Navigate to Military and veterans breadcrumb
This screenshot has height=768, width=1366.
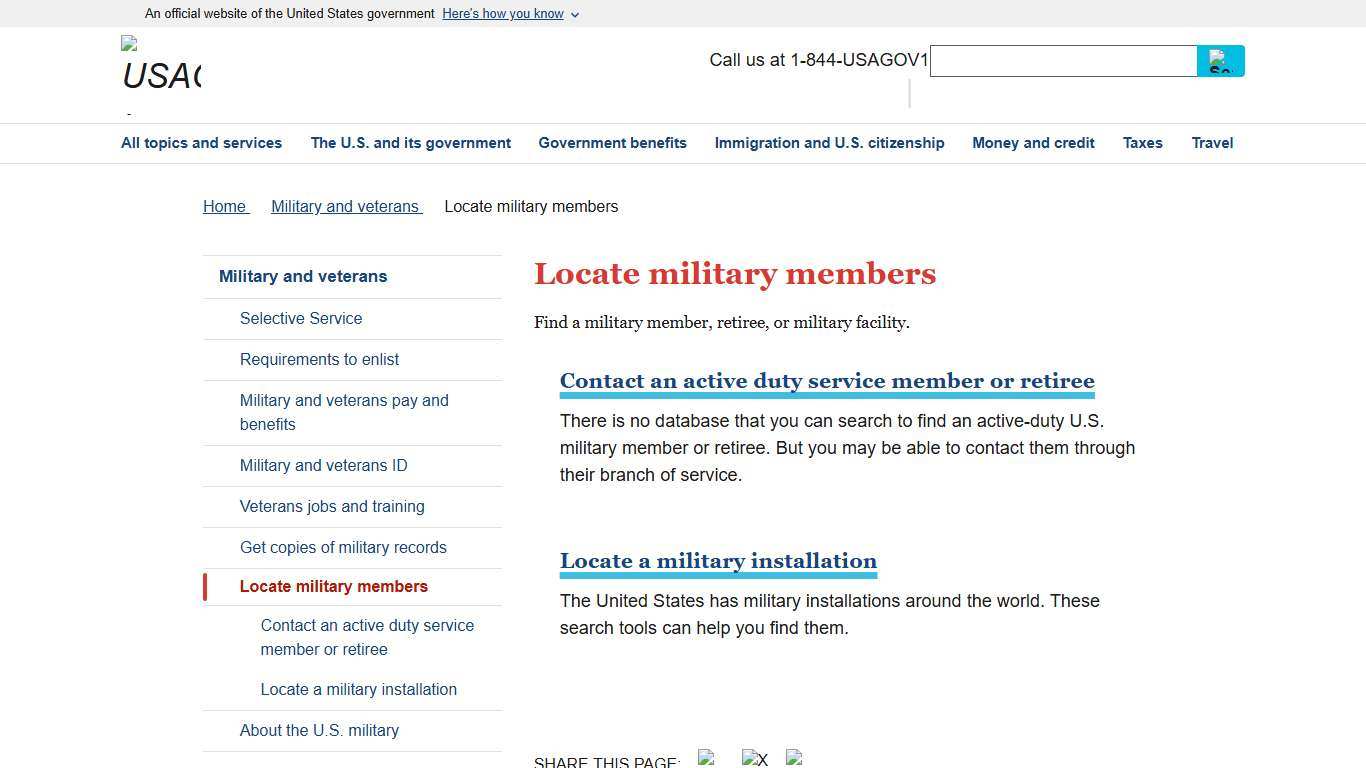345,206
